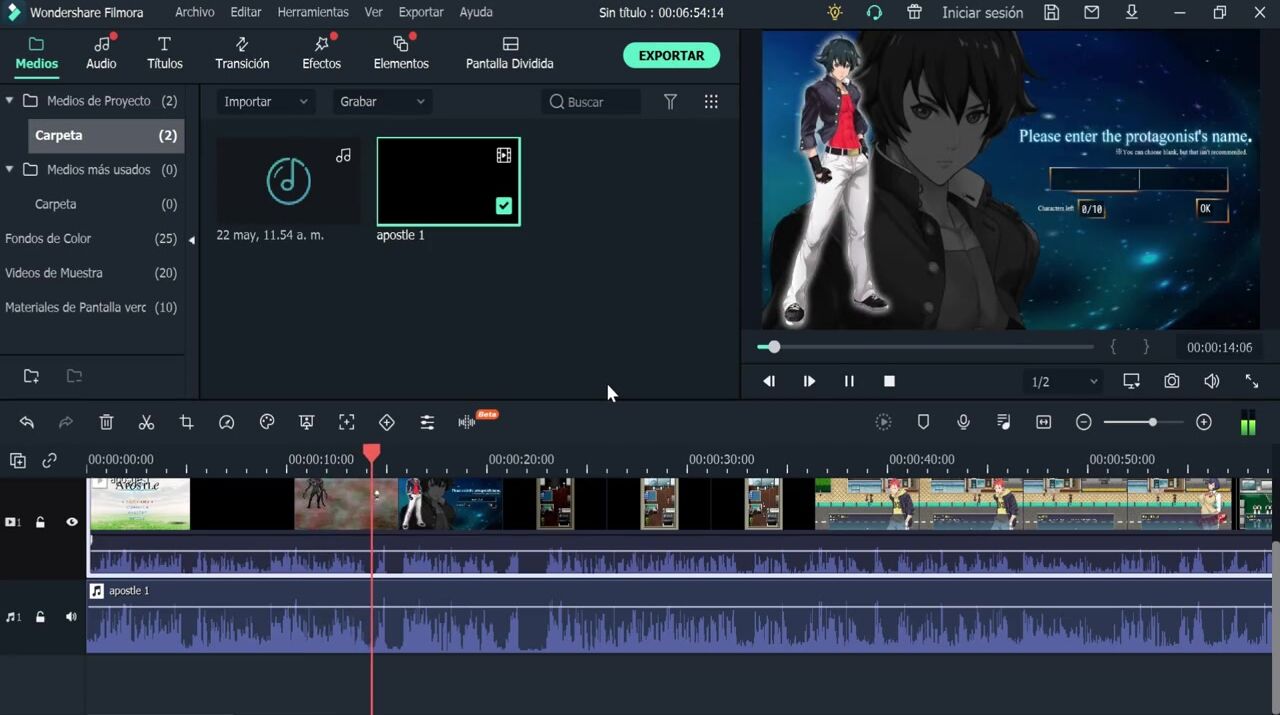Viewport: 1280px width, 715px height.
Task: Click the Zoom to fit timeline icon
Action: pyautogui.click(x=1044, y=423)
